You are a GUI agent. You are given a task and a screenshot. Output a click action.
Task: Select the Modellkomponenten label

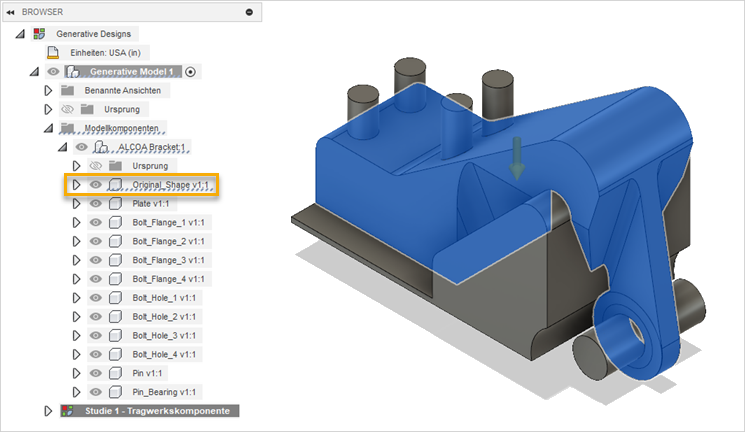[121, 128]
